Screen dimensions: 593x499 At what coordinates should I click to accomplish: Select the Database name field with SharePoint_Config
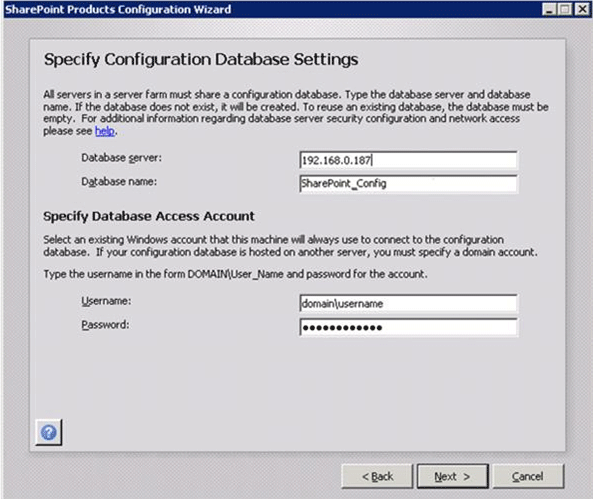pos(408,183)
